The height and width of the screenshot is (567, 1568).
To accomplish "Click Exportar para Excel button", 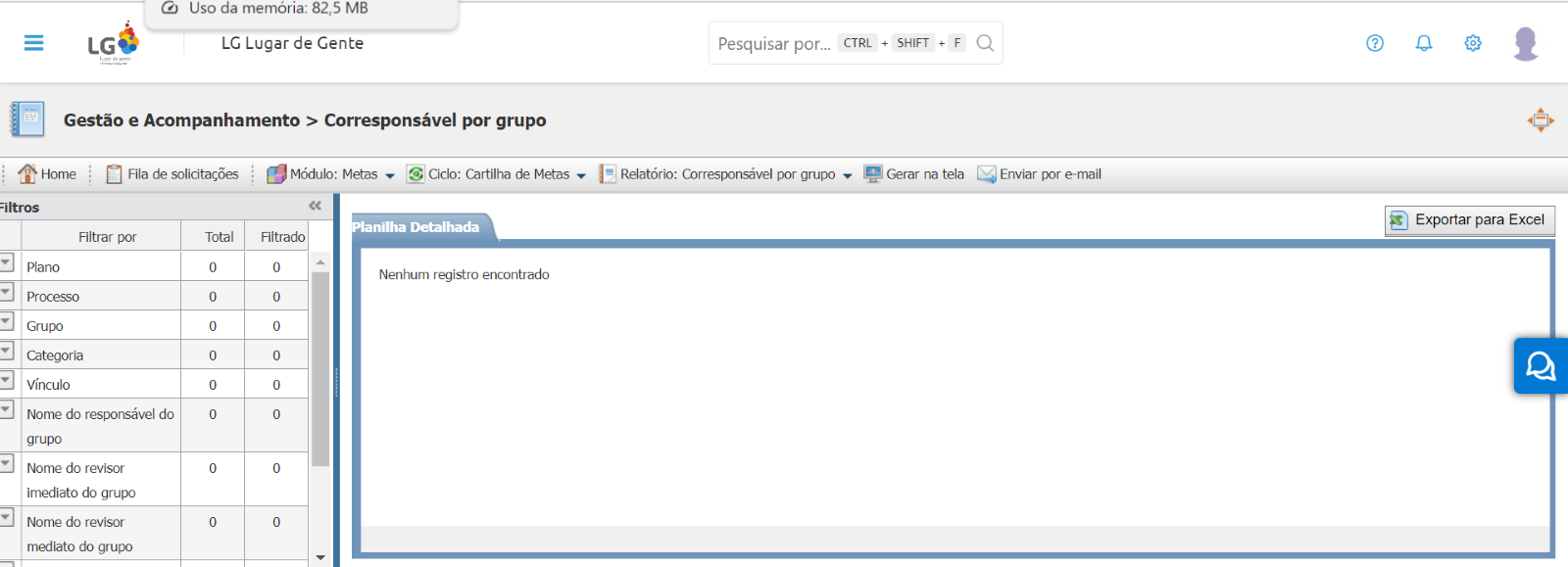I will [1470, 220].
